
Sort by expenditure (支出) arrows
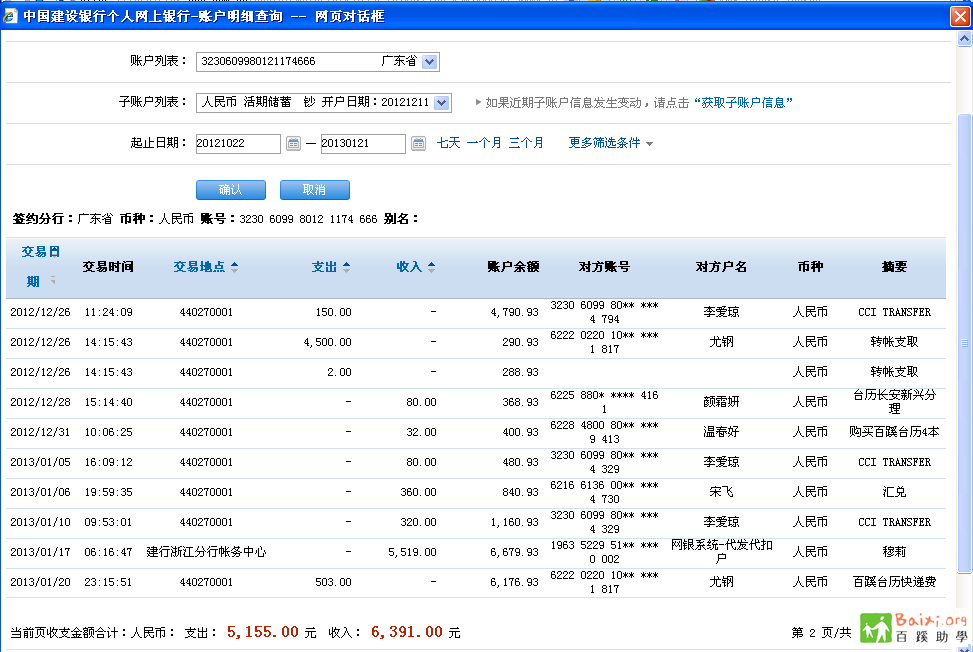coord(346,267)
